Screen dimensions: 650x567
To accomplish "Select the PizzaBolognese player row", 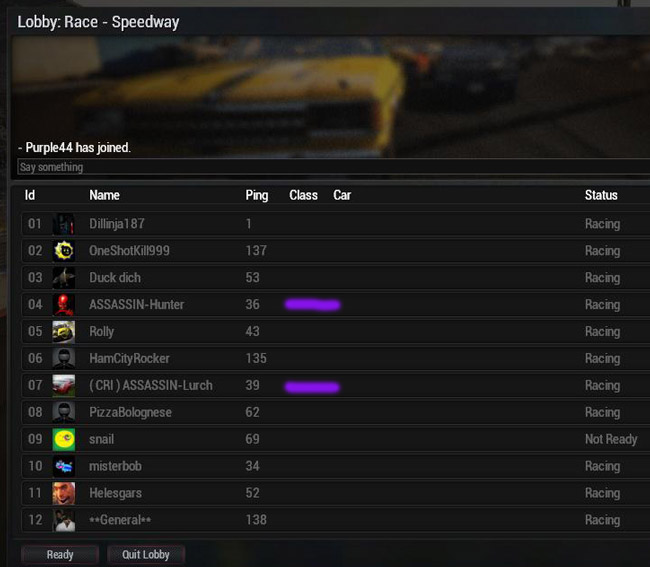I will coord(336,412).
